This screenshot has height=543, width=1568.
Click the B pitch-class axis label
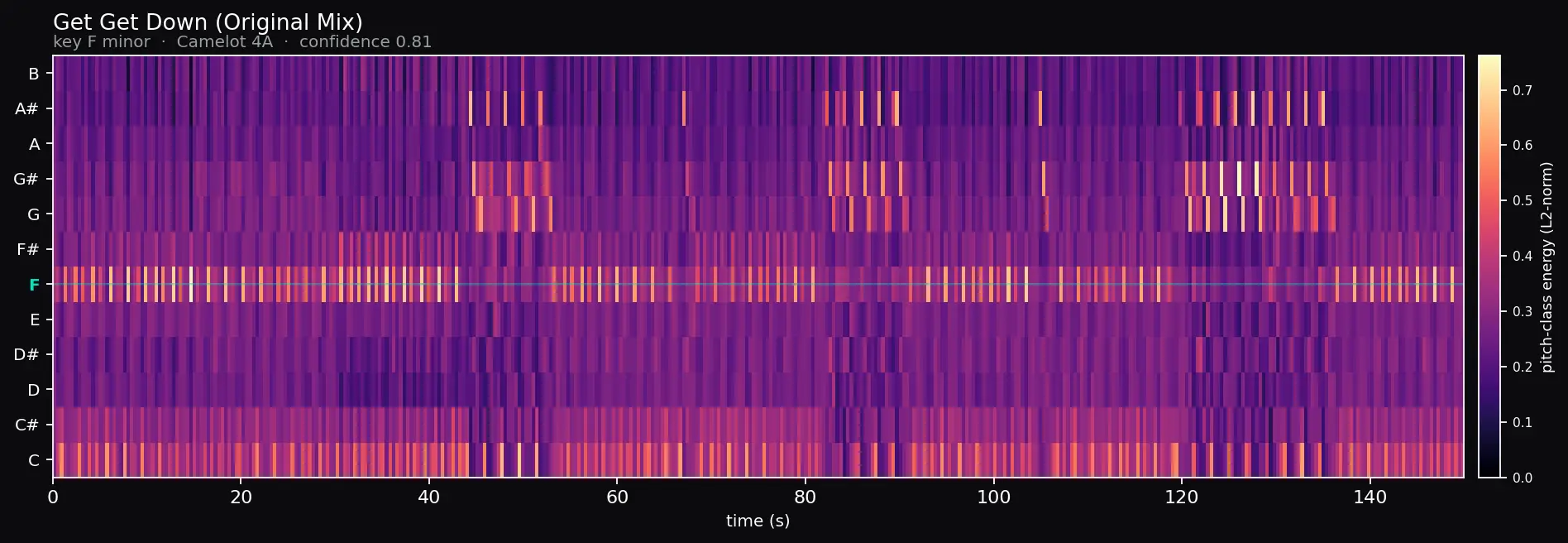[x=34, y=74]
